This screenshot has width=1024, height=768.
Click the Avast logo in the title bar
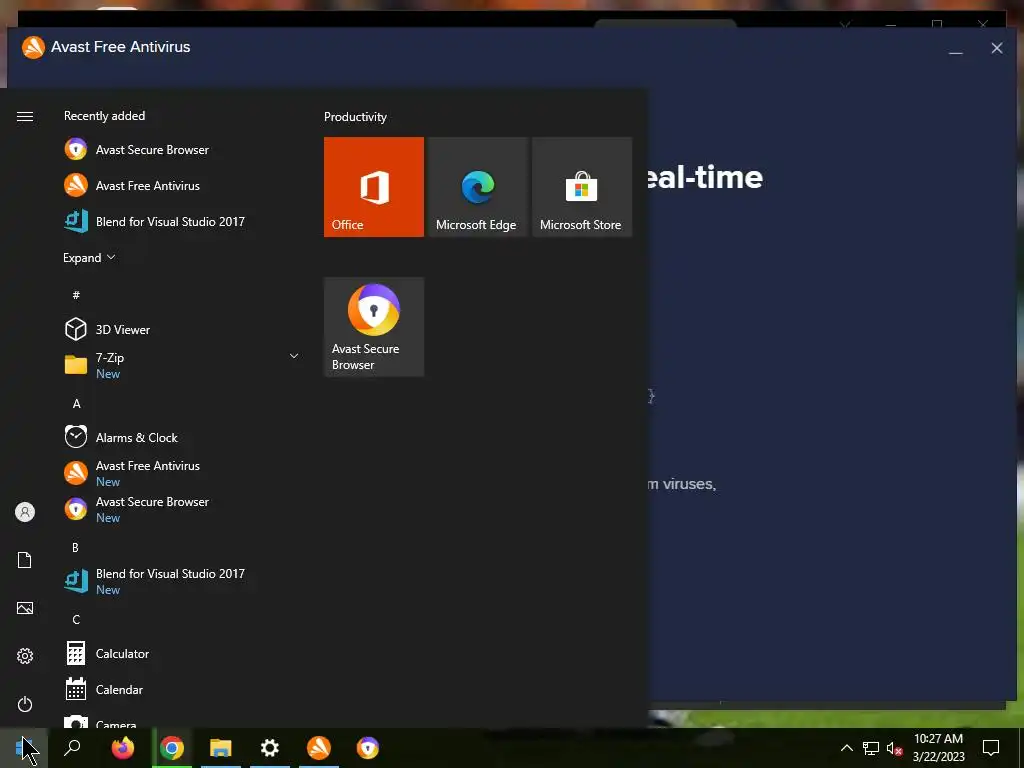point(33,47)
